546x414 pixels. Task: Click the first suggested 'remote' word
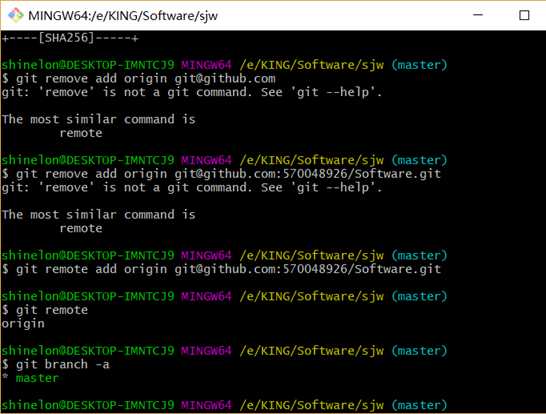coord(81,133)
